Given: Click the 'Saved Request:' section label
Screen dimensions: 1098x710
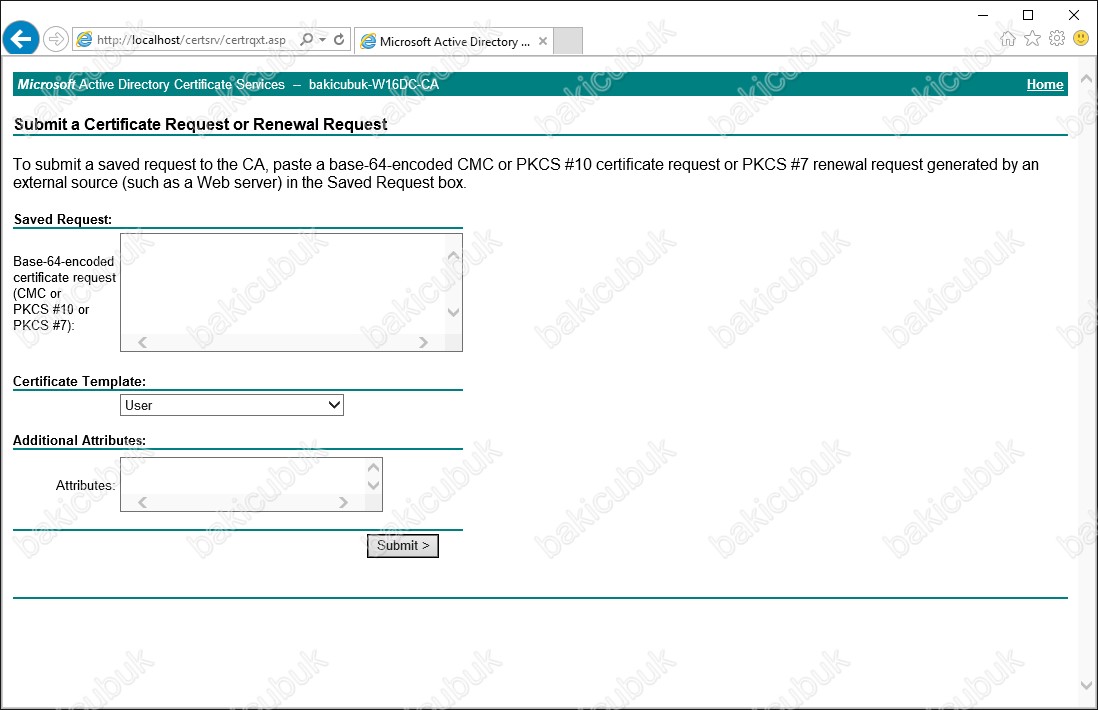Looking at the screenshot, I should click(x=62, y=219).
